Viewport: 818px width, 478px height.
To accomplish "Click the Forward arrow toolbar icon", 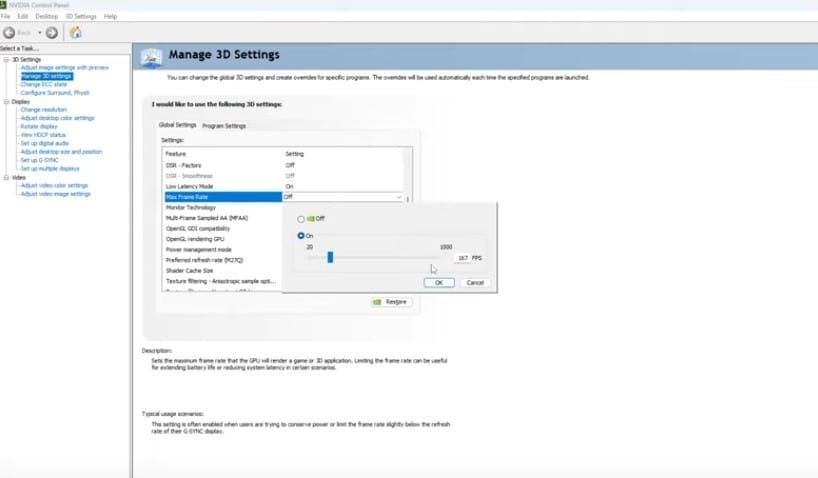I will coord(52,33).
